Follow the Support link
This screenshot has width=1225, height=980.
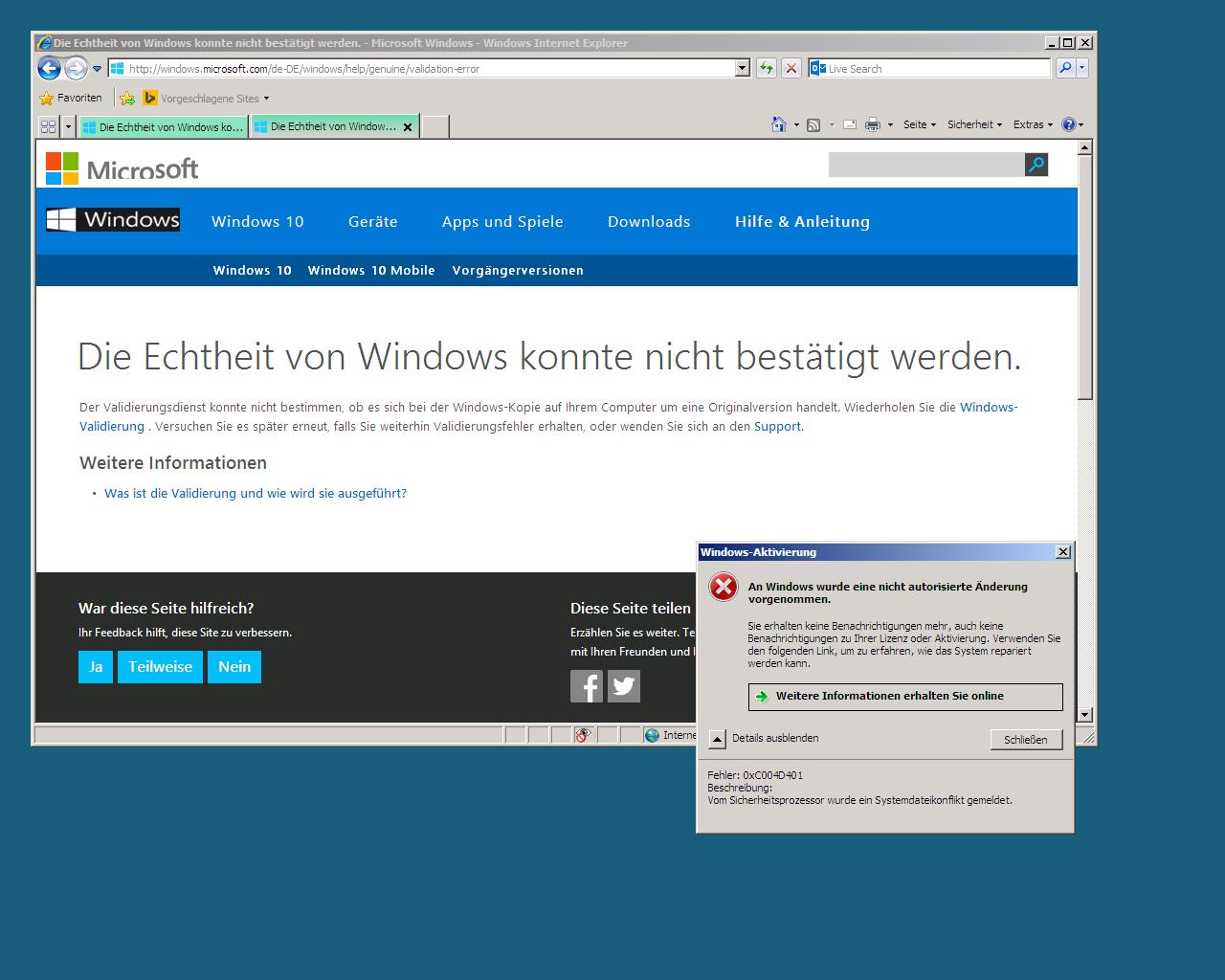click(x=777, y=426)
